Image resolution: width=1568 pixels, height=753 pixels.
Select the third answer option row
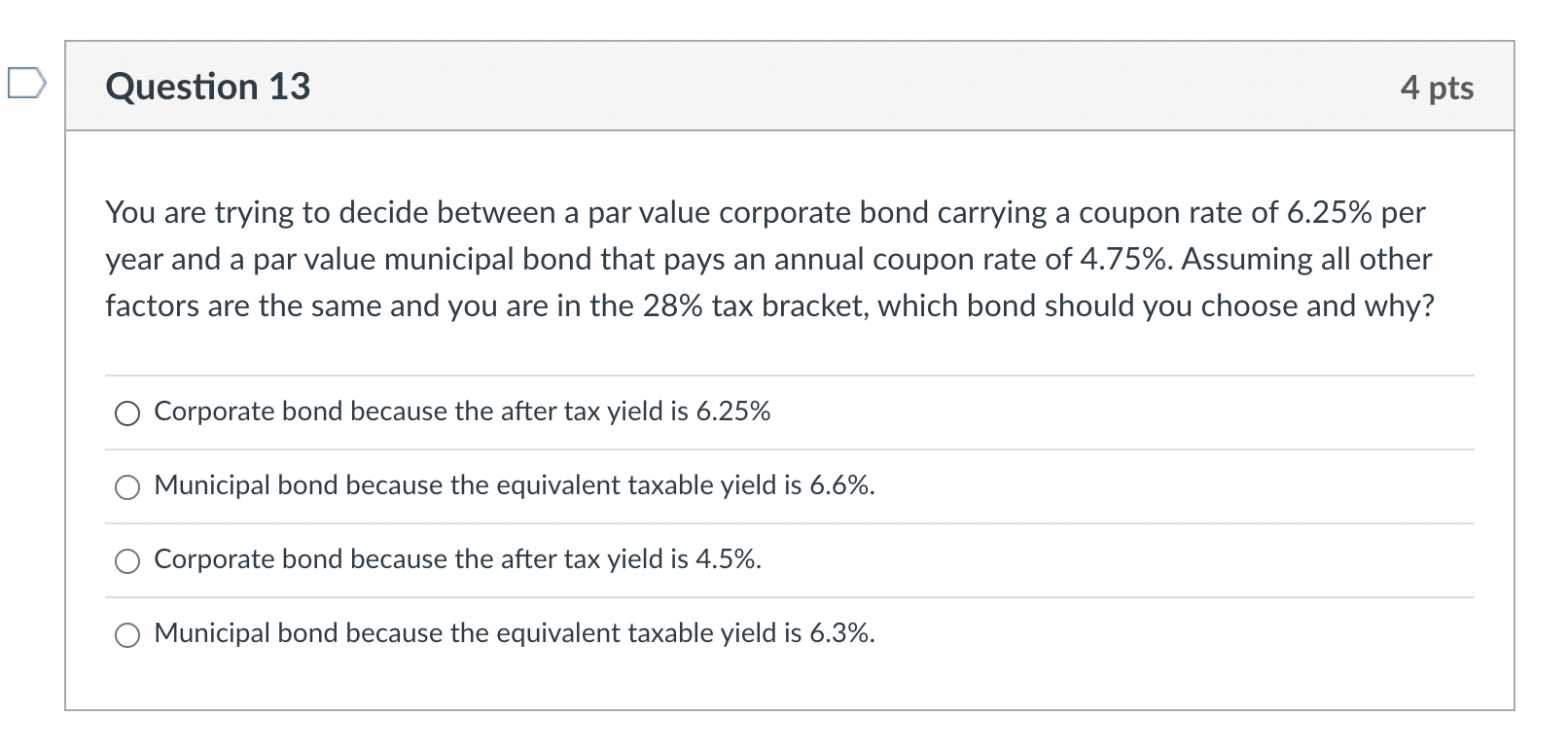456,560
